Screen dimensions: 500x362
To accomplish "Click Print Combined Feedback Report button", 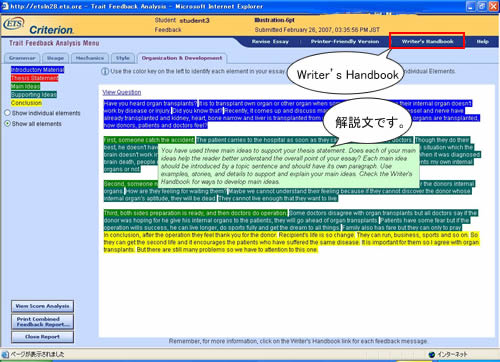I will [x=42, y=322].
